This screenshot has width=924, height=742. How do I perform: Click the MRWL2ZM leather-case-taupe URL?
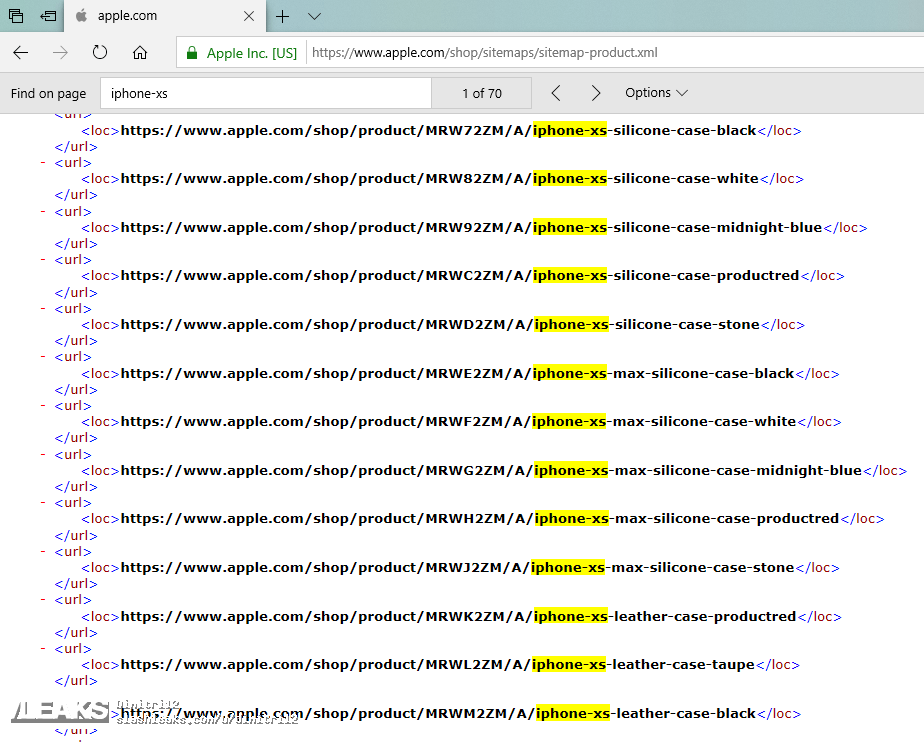point(438,665)
